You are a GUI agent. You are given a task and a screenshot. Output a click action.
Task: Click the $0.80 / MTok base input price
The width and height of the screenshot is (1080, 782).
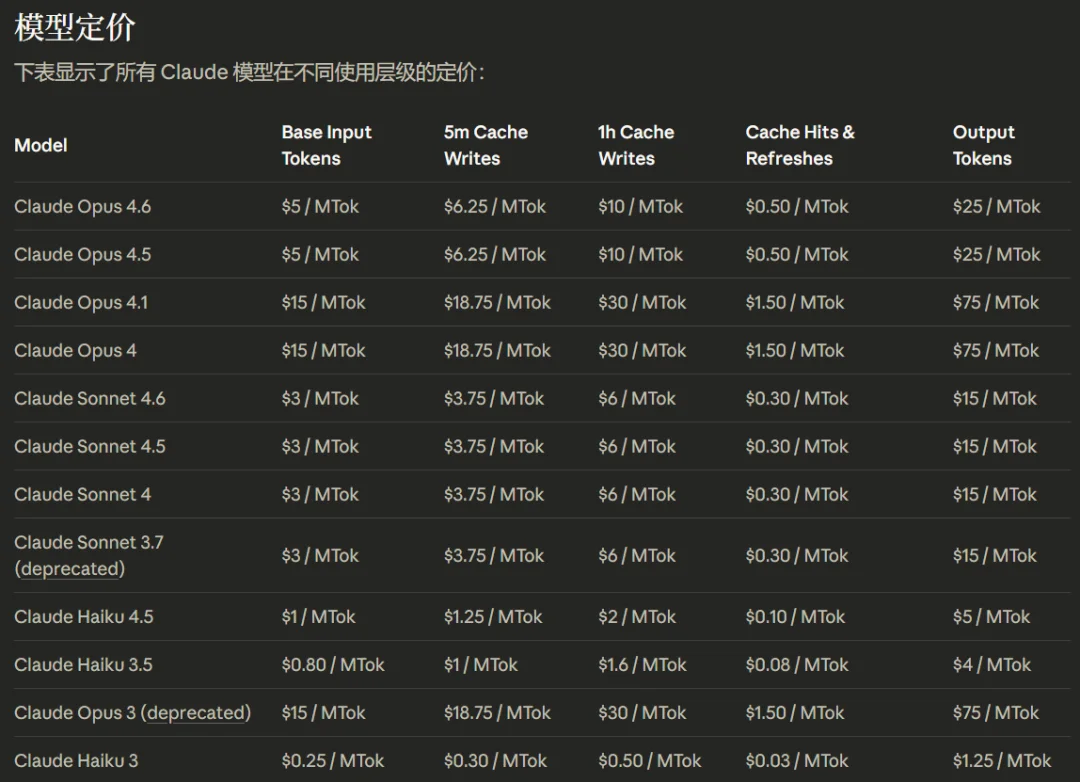[333, 665]
